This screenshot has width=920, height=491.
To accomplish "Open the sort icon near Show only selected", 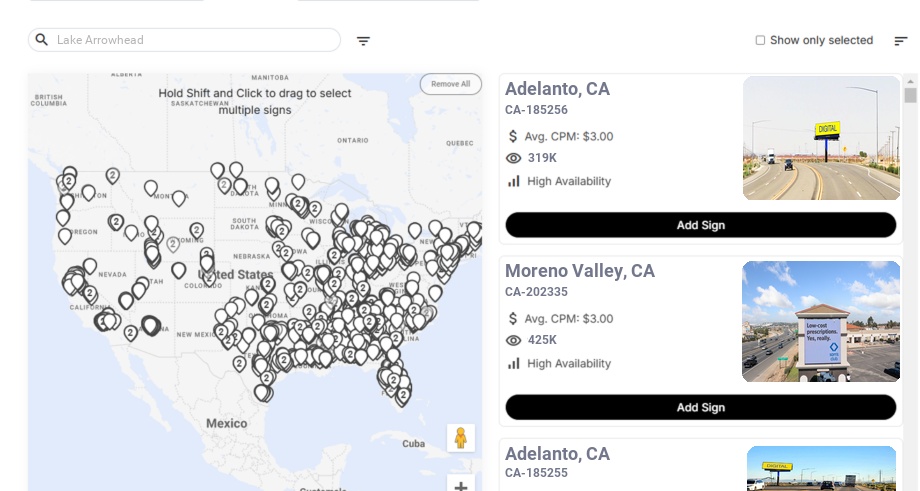I will 900,41.
